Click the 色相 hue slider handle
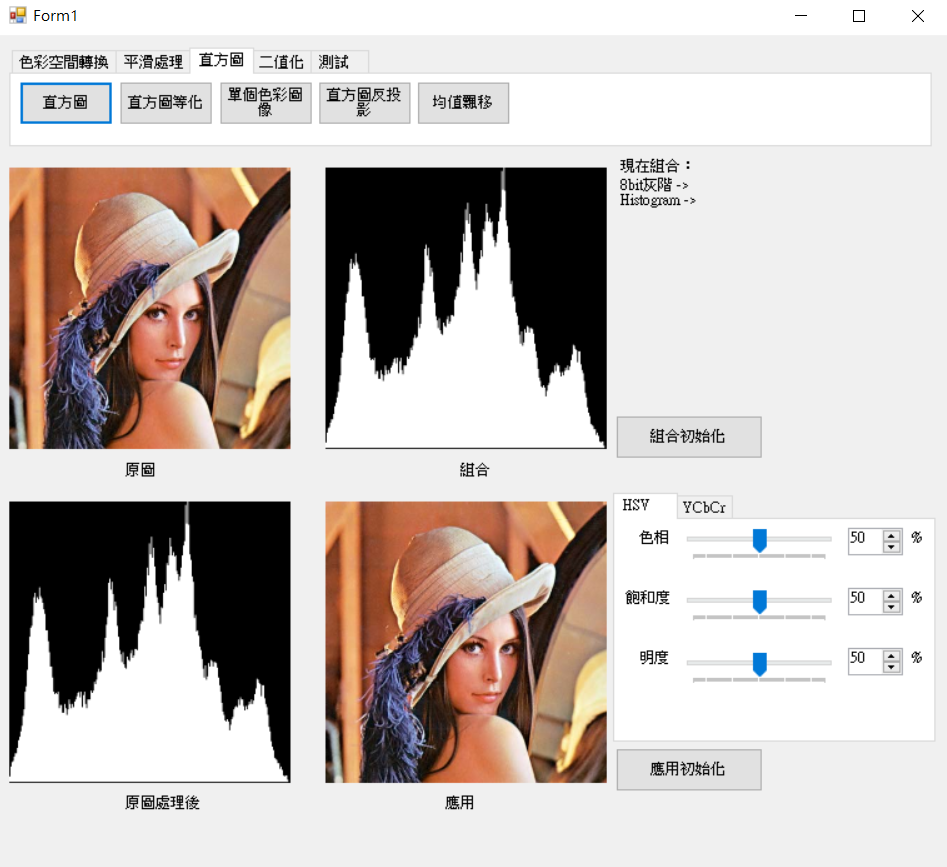Image resolution: width=947 pixels, height=867 pixels. [760, 540]
